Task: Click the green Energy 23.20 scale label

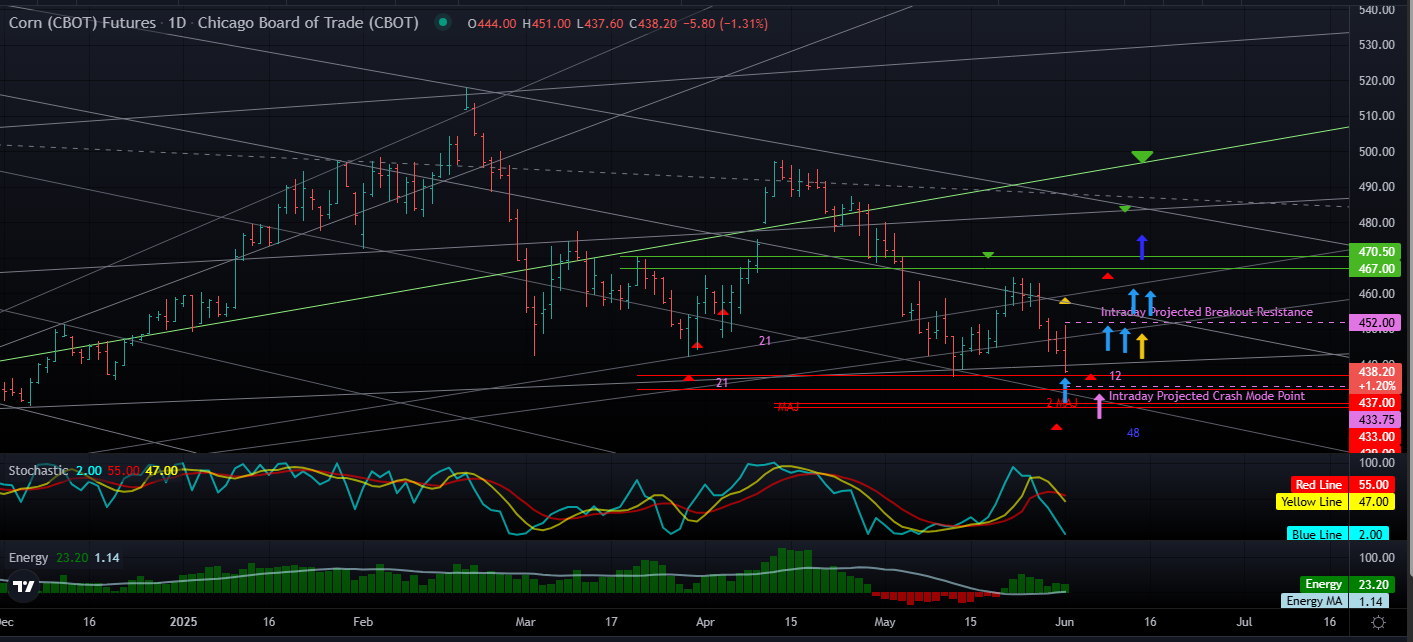Action: 1349,584
